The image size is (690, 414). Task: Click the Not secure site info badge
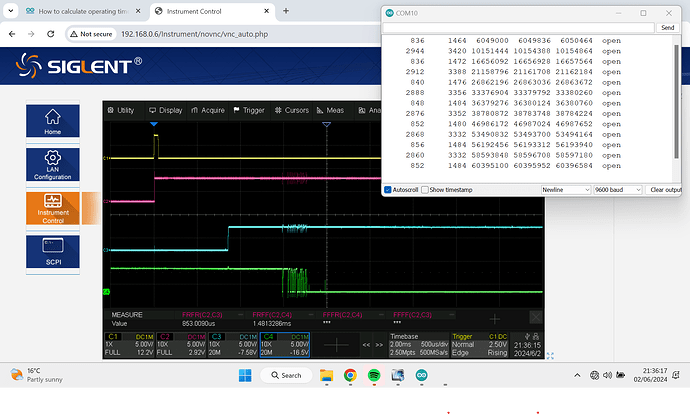click(x=91, y=34)
